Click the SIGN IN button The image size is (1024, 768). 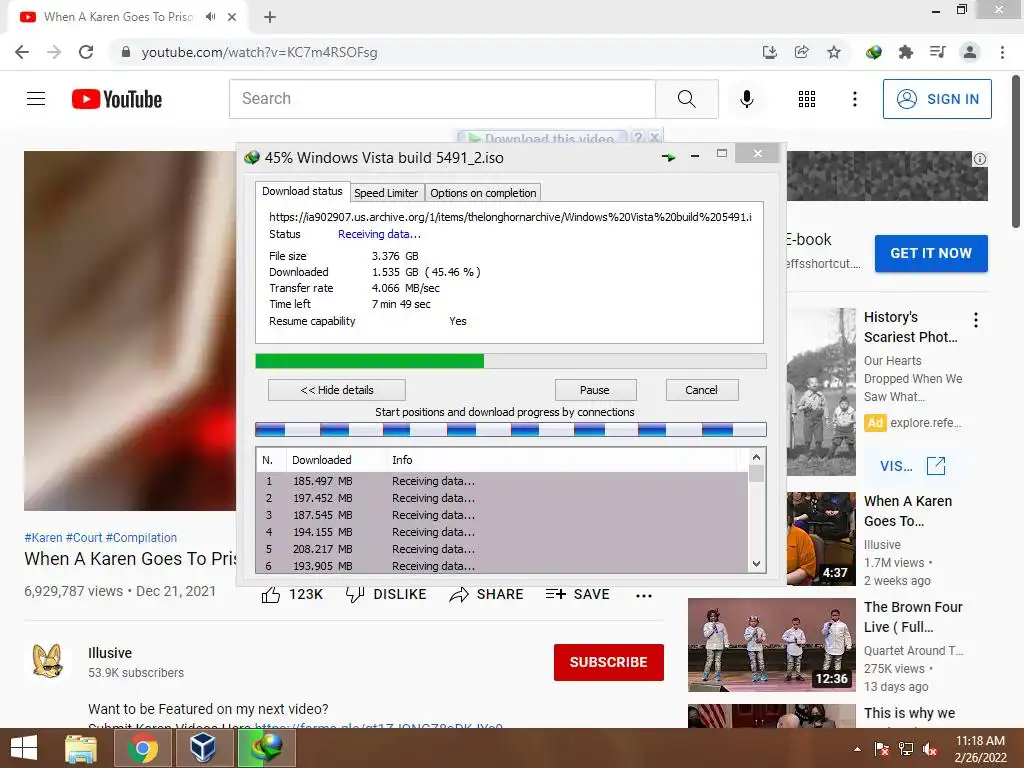click(x=937, y=99)
